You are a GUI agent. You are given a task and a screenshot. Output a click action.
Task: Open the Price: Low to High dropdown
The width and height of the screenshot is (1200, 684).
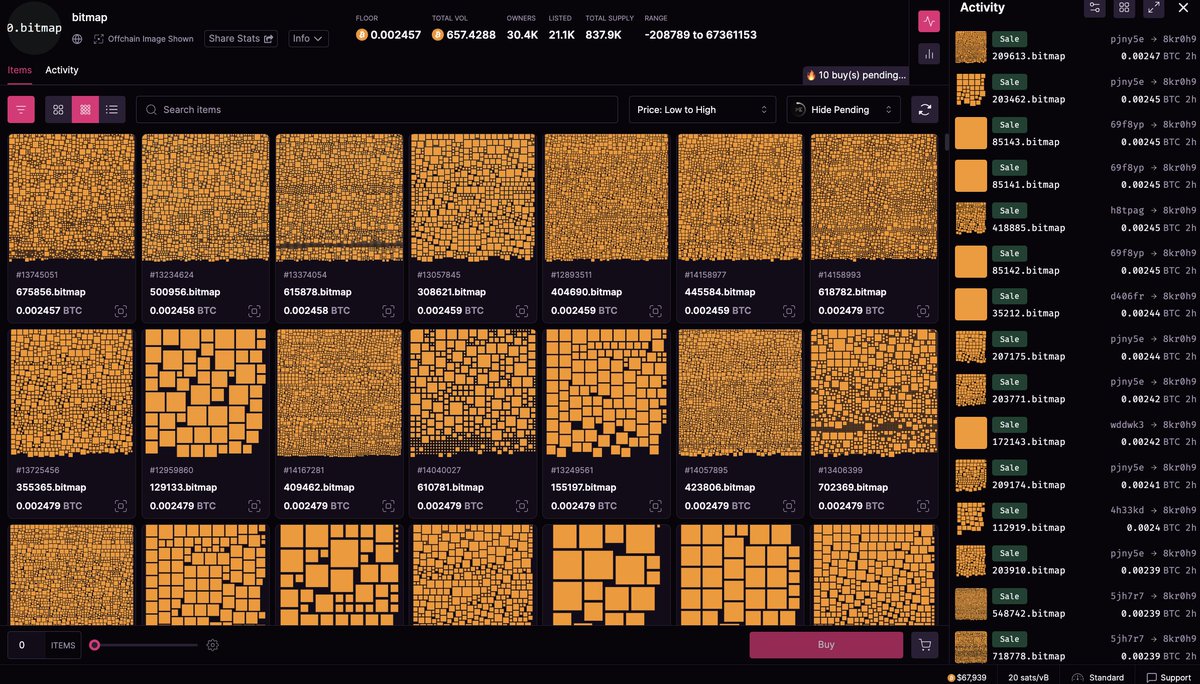[x=703, y=110]
